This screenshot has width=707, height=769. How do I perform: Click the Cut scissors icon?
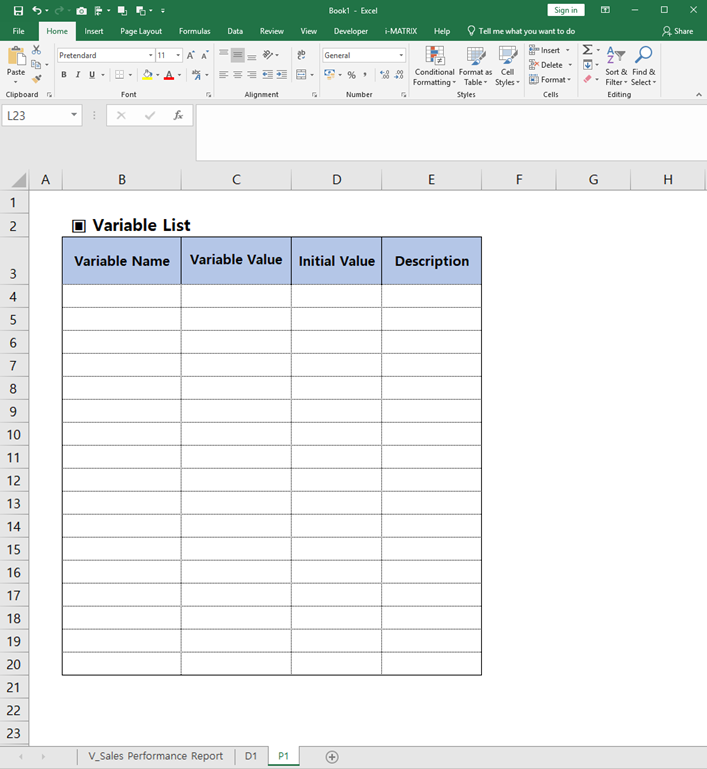coord(37,49)
